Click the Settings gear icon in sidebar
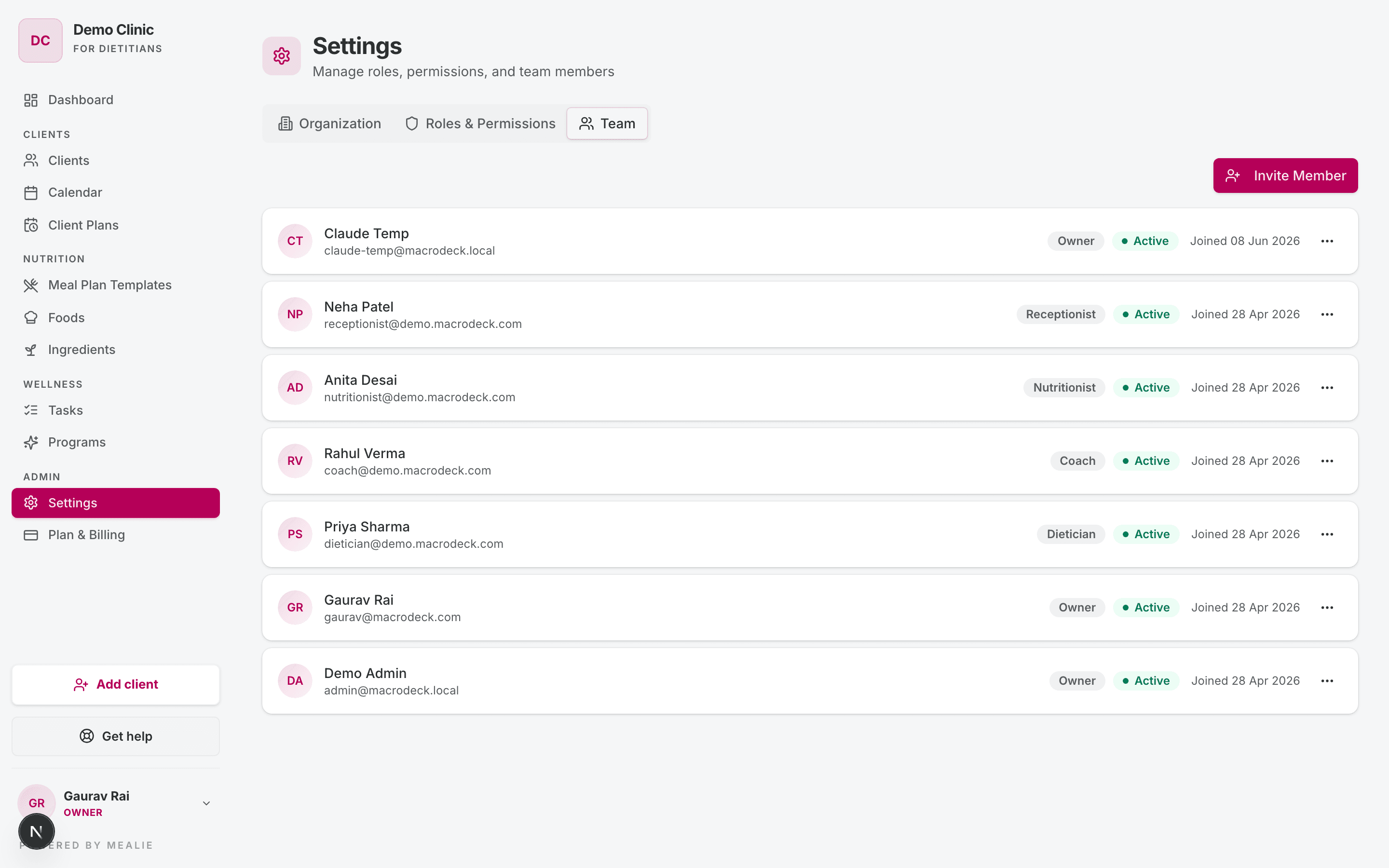The image size is (1389, 868). (31, 503)
